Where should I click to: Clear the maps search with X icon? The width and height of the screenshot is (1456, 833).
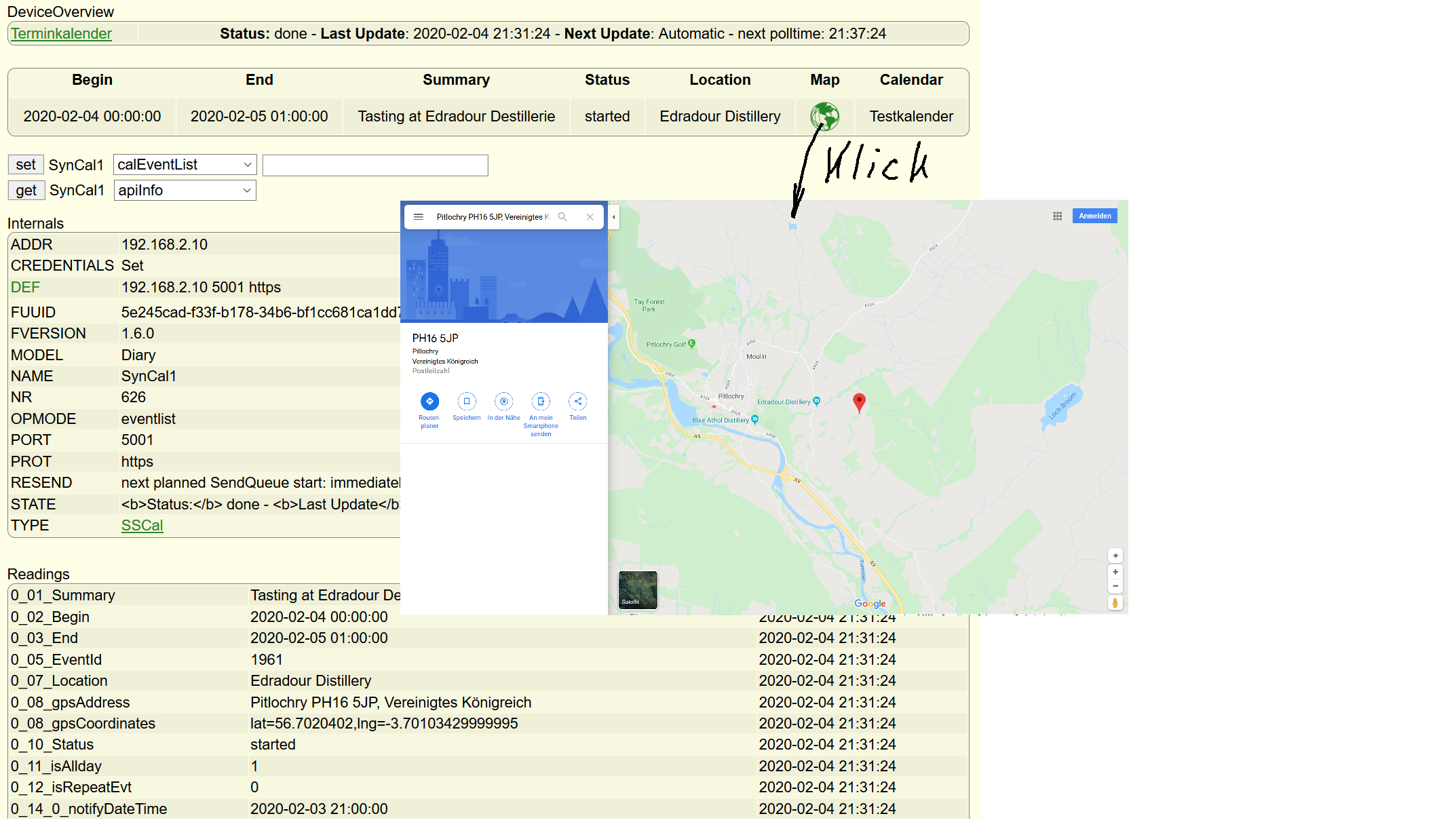(x=590, y=217)
